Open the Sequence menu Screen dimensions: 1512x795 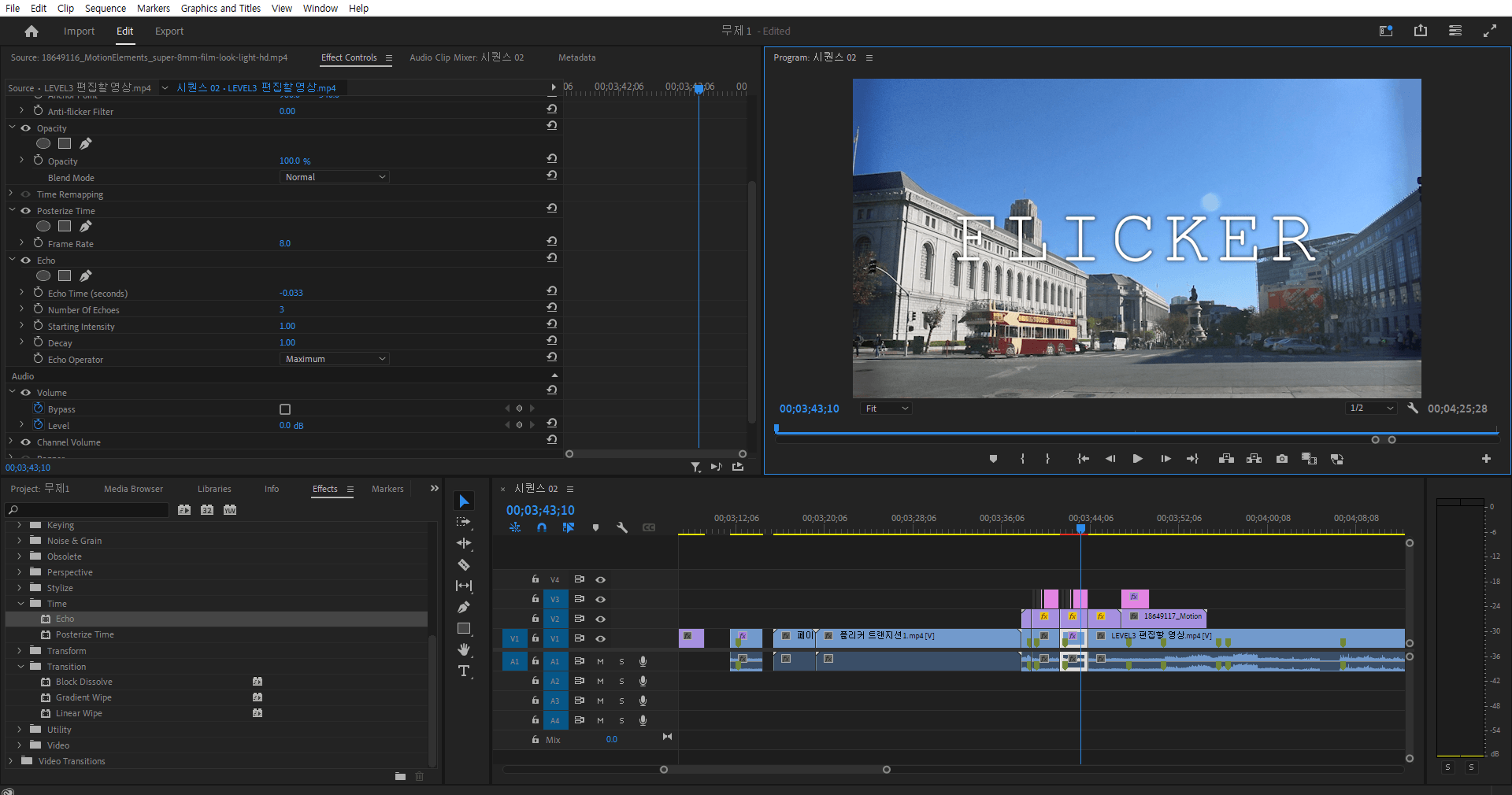coord(106,8)
